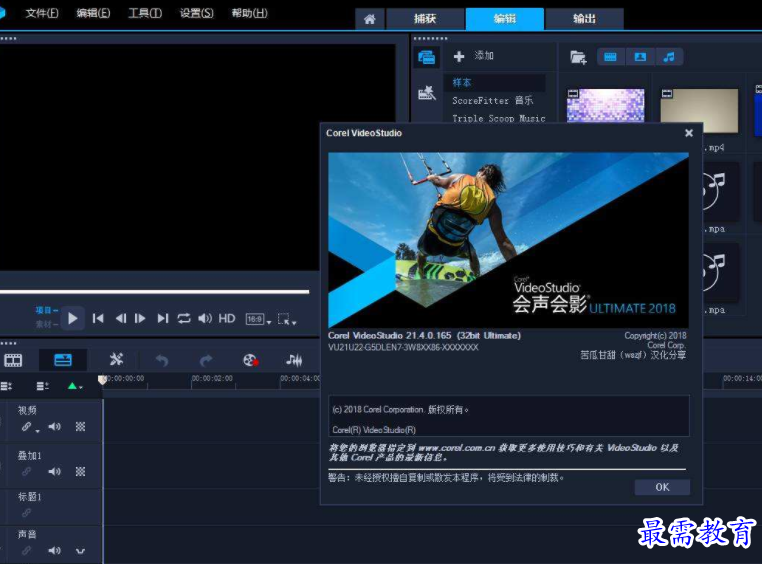This screenshot has height=564, width=762.
Task: Jump to the start of the project
Action: point(98,319)
